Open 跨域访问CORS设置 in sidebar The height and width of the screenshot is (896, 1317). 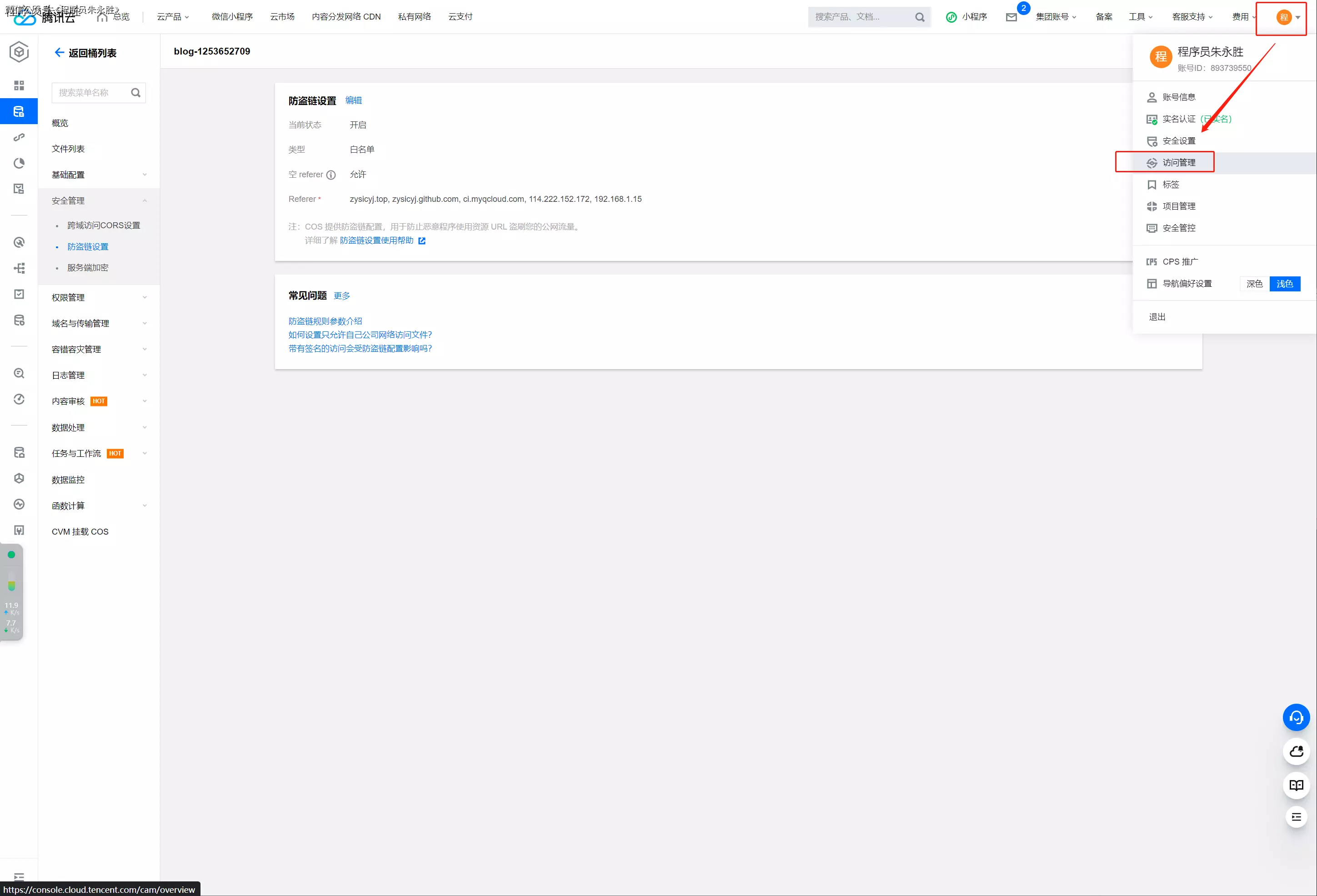(x=103, y=225)
